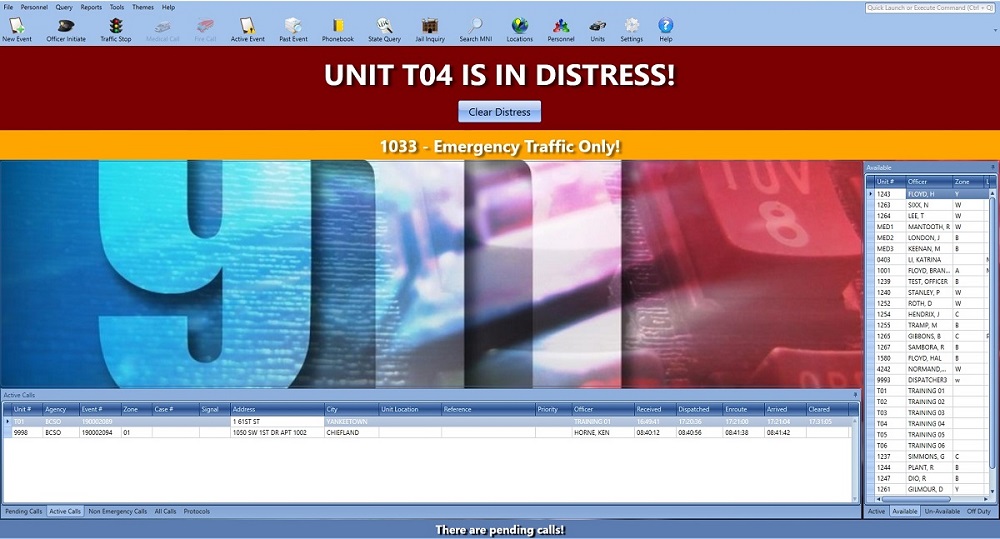Click the Search MNI magnifier icon

476,29
